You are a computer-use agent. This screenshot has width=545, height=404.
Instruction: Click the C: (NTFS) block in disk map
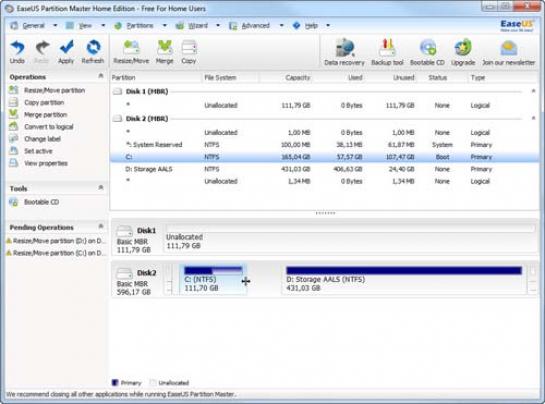[213, 280]
